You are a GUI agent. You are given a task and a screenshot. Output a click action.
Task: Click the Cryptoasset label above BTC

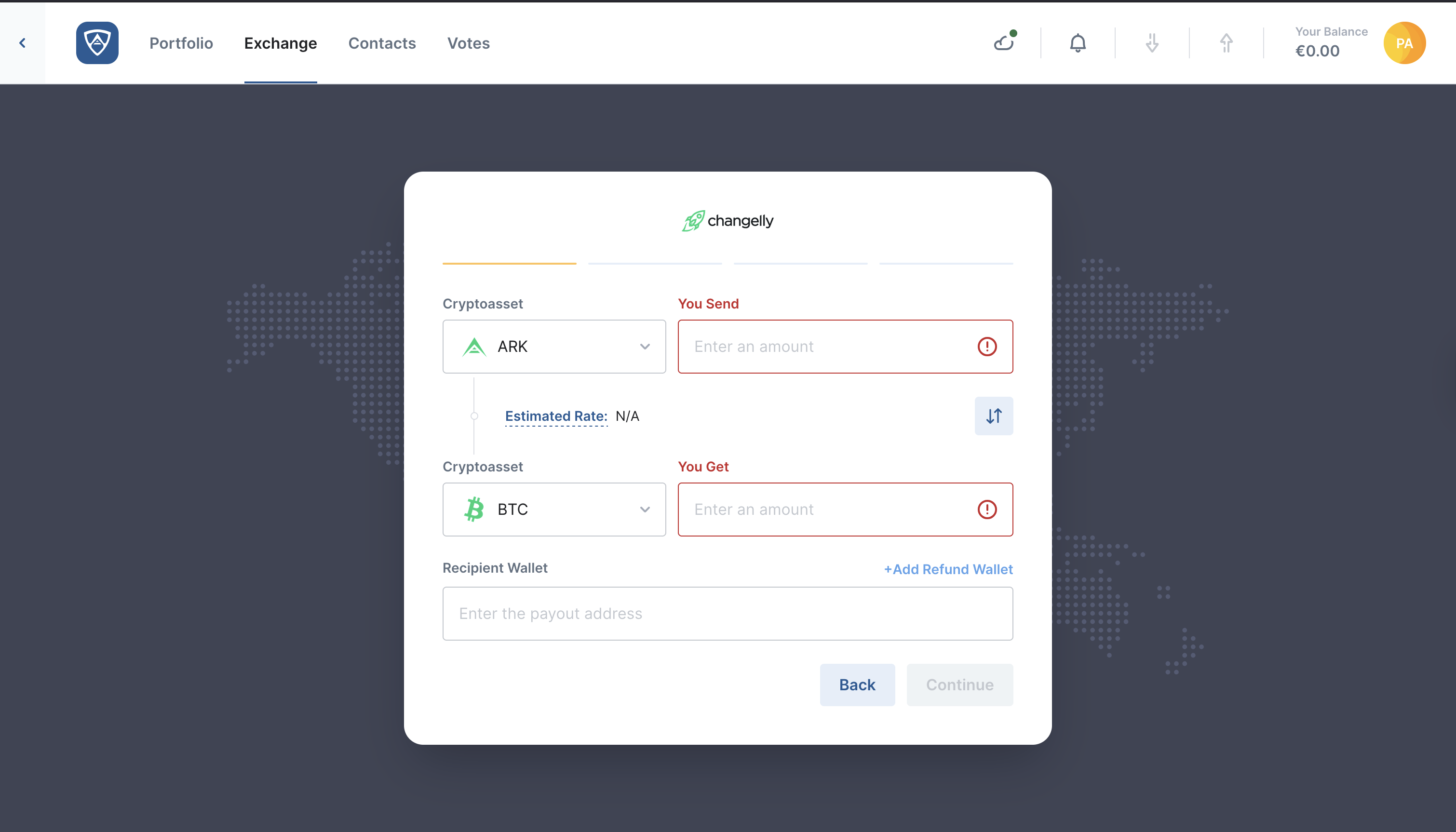pyautogui.click(x=483, y=466)
